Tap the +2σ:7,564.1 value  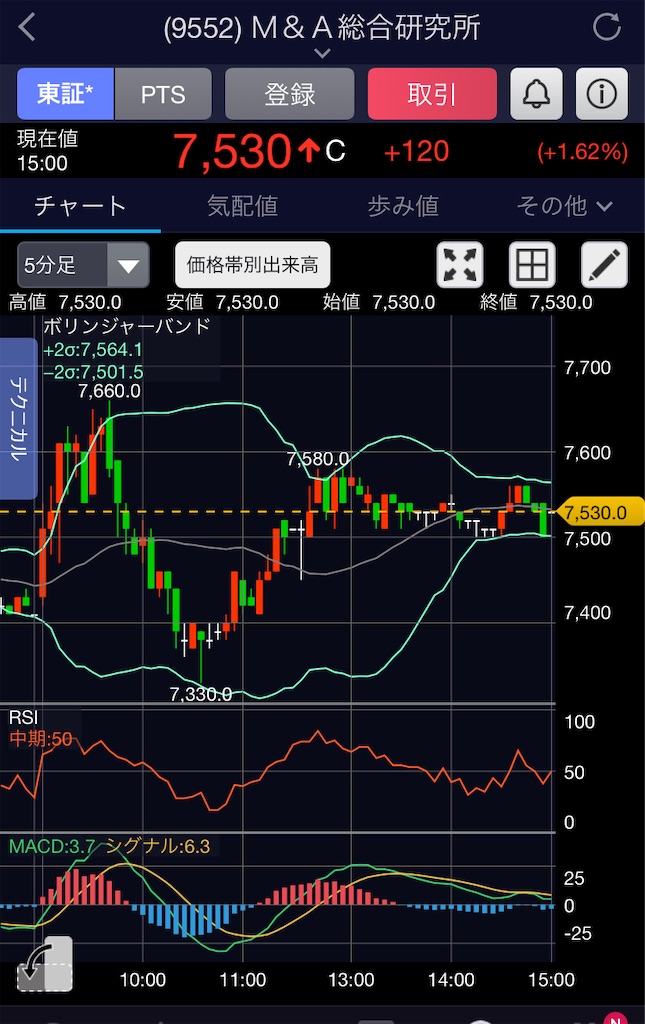pyautogui.click(x=93, y=350)
